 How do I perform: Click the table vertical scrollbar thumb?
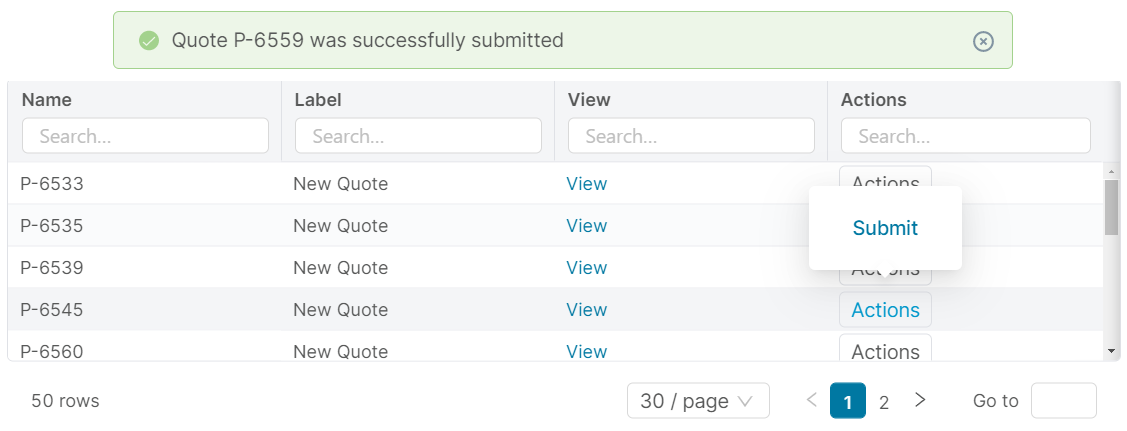[x=1111, y=207]
